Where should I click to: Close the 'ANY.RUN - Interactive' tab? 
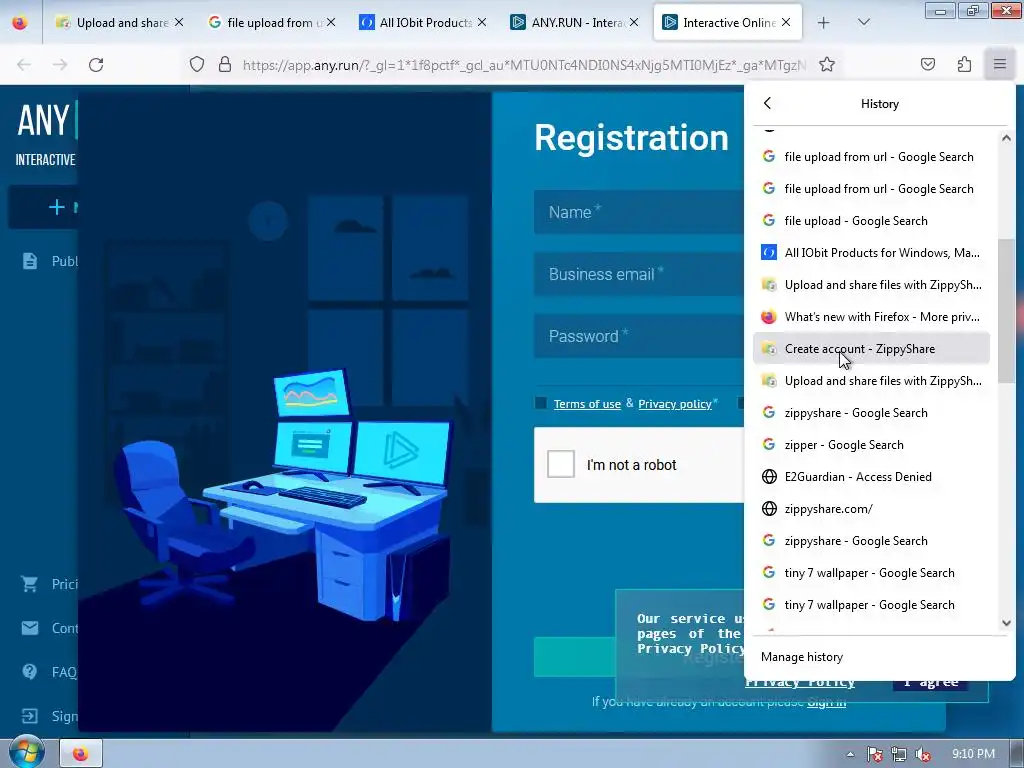click(633, 22)
